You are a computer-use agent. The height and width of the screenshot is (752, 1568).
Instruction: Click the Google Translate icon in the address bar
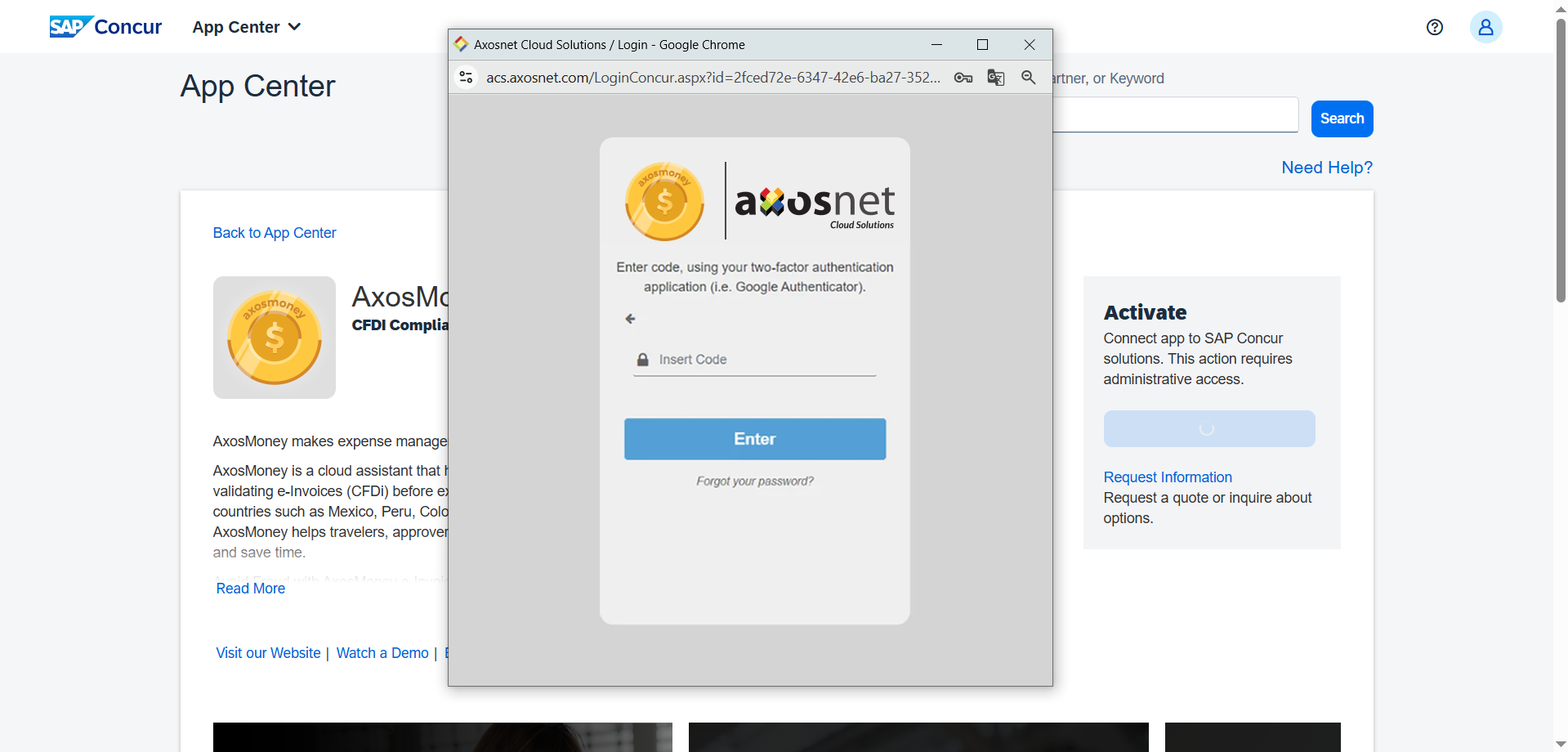point(995,78)
